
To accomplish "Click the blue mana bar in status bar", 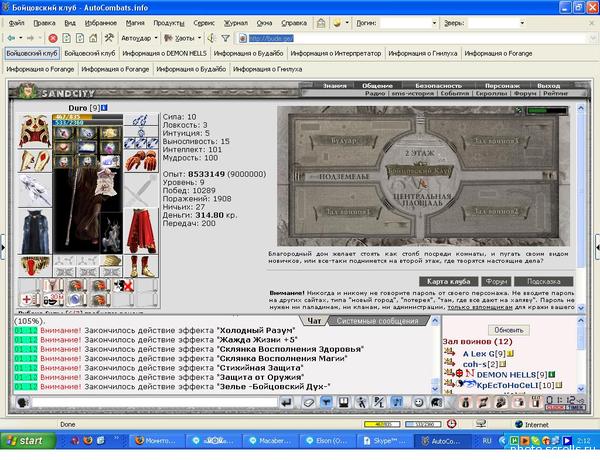I will tap(423, 424).
